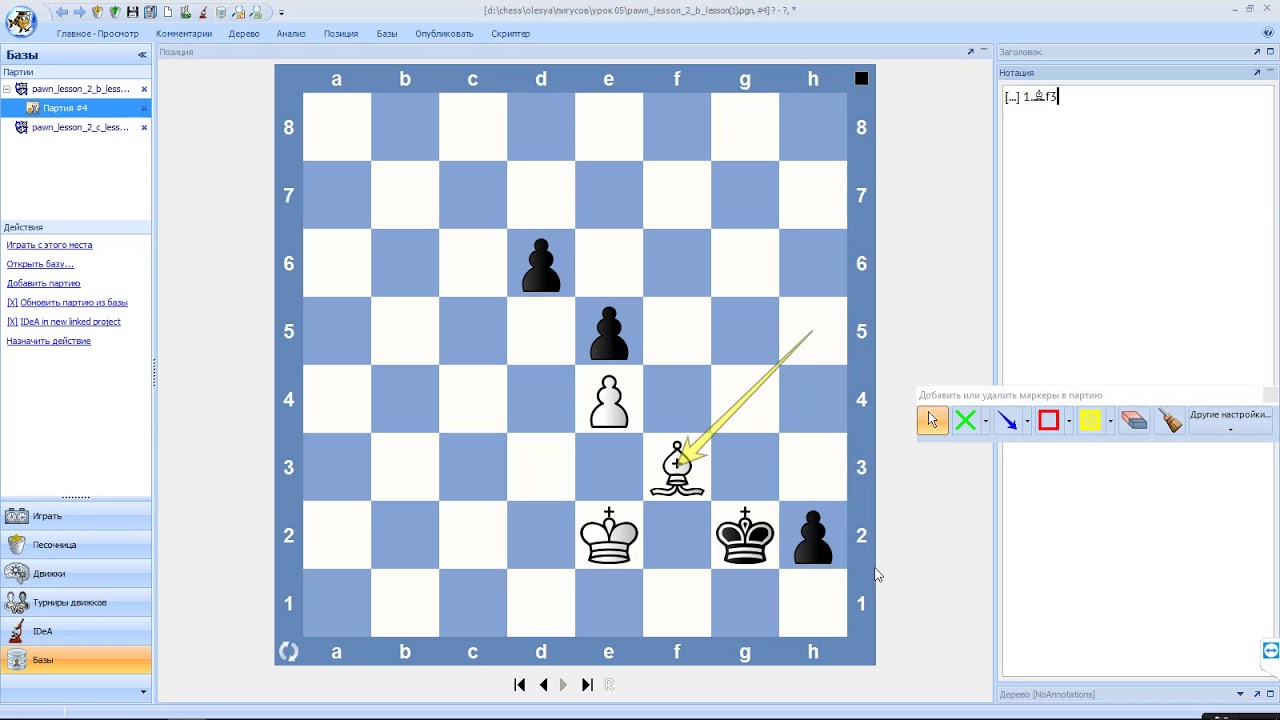Open the Дерево panel dropdown arrow

click(1241, 694)
